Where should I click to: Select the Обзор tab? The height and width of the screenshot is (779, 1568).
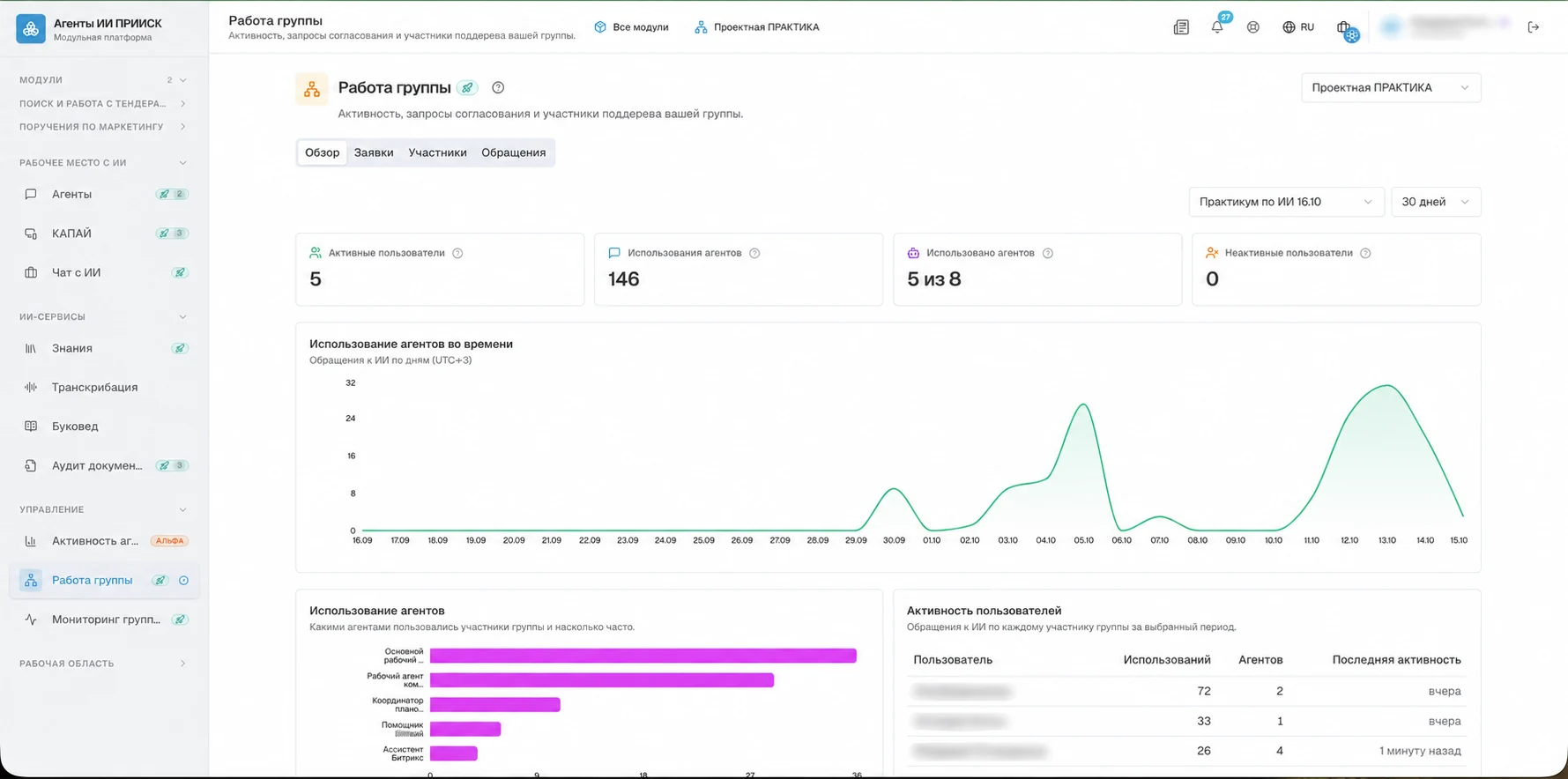pos(322,152)
